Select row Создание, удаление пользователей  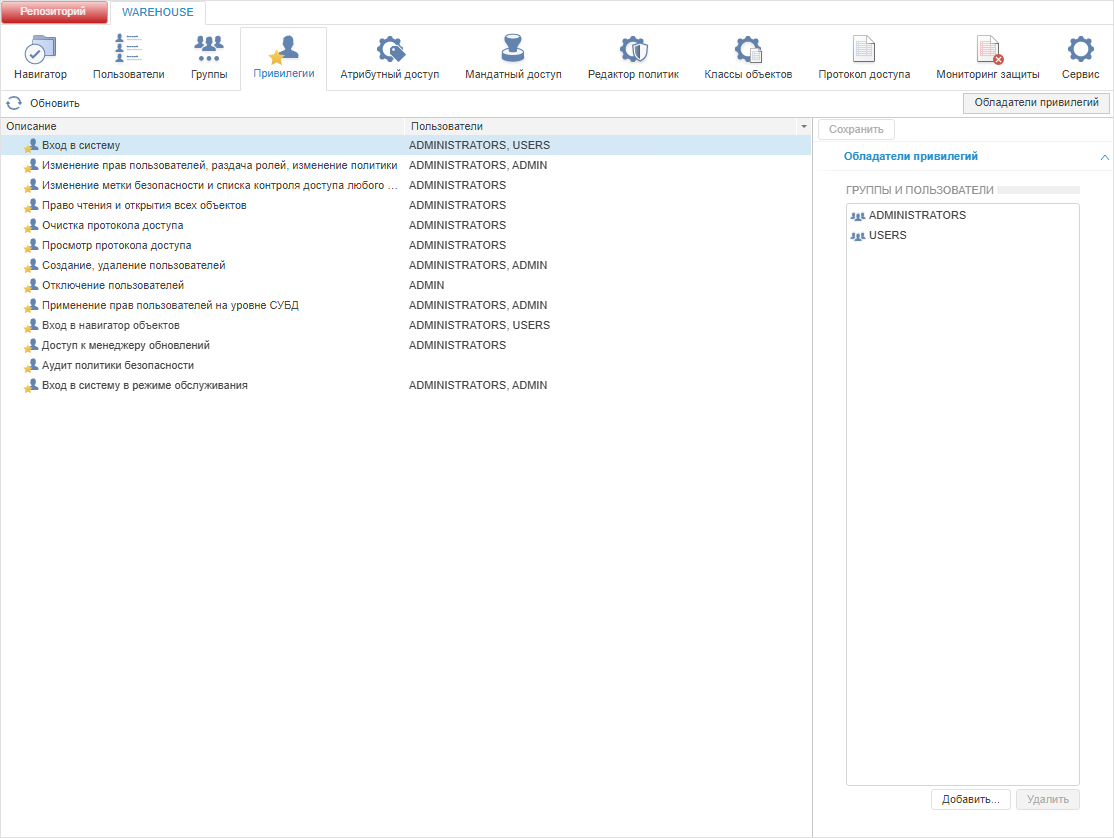pos(406,265)
